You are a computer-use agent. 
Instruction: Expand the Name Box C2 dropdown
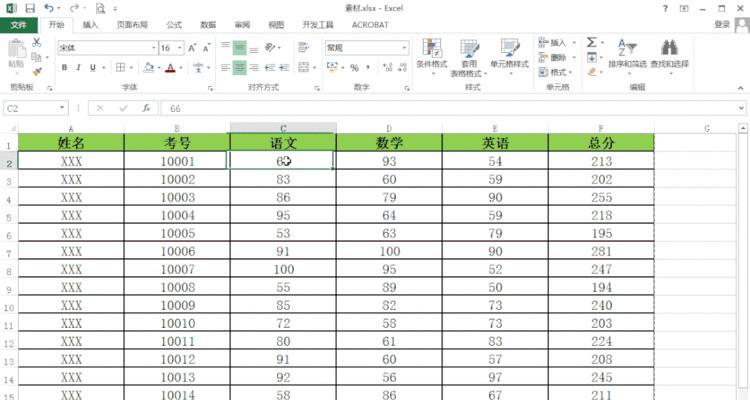pos(62,108)
